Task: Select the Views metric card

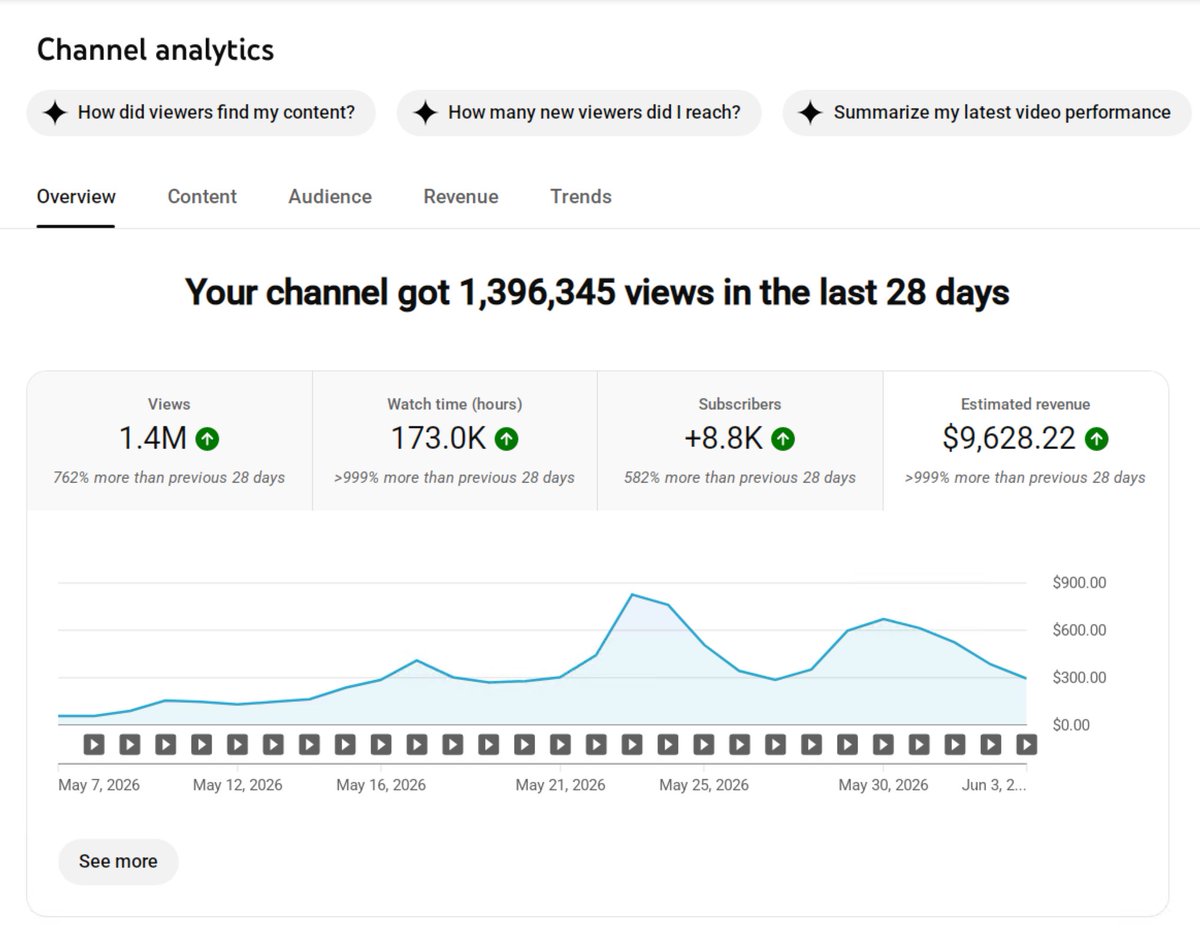Action: click(170, 441)
